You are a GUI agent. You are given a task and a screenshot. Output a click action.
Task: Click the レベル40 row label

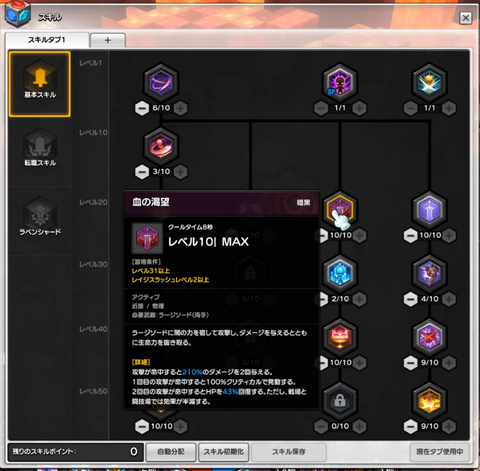(93, 329)
